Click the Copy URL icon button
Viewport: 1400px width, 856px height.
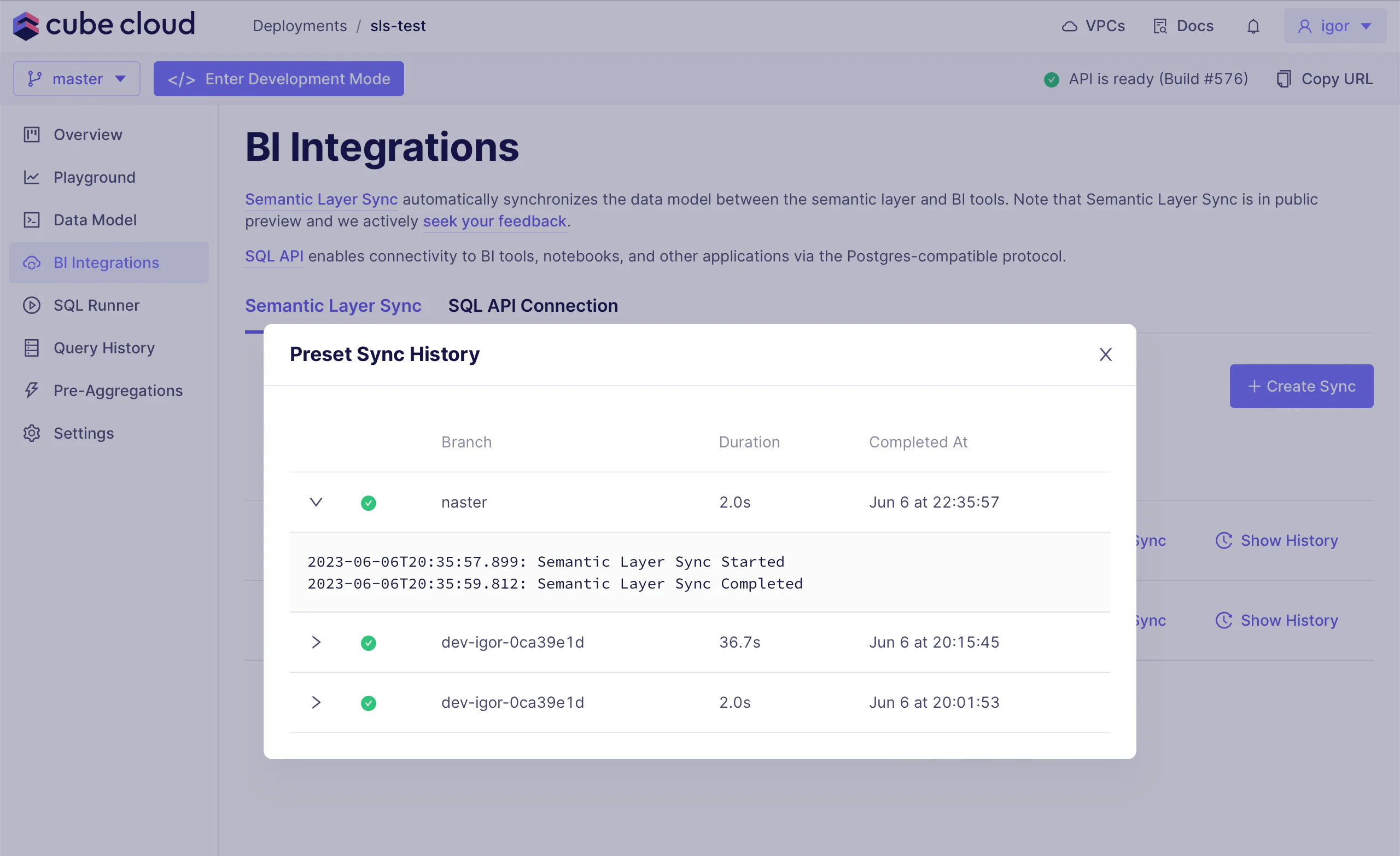1284,79
